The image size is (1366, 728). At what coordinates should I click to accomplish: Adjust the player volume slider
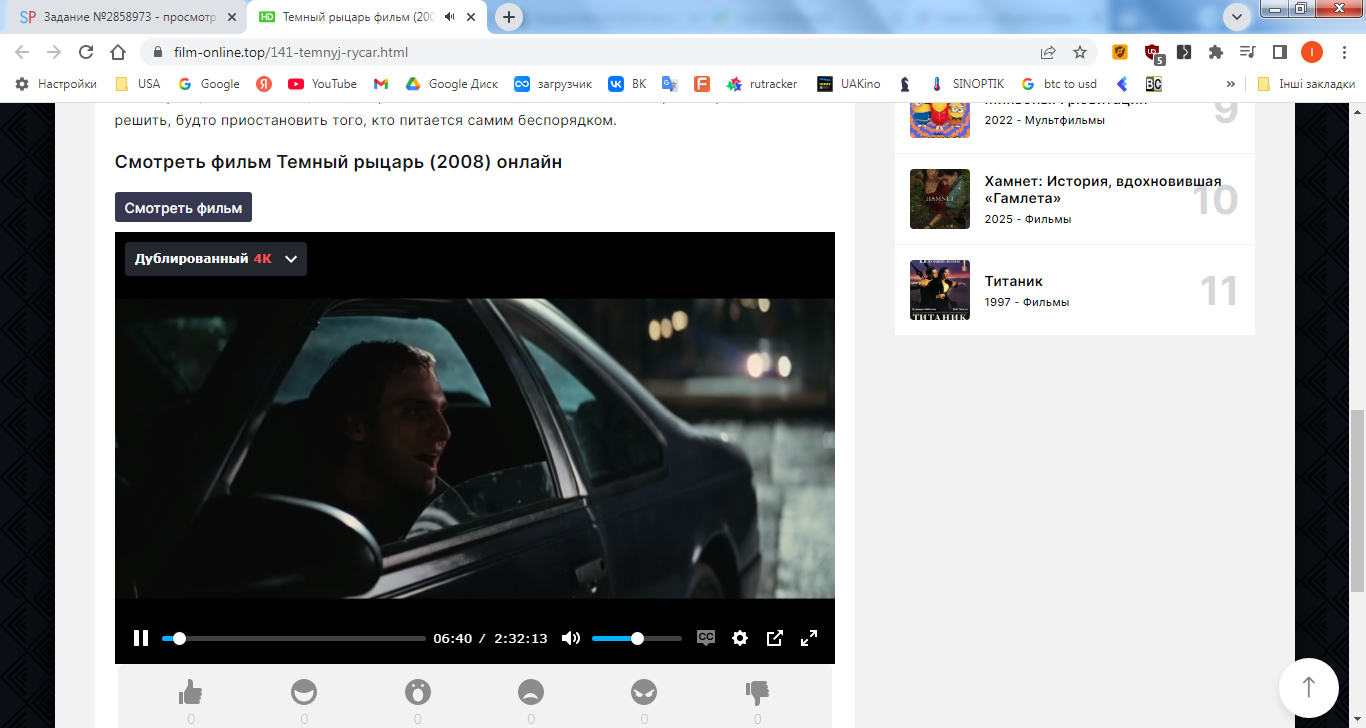coord(637,638)
